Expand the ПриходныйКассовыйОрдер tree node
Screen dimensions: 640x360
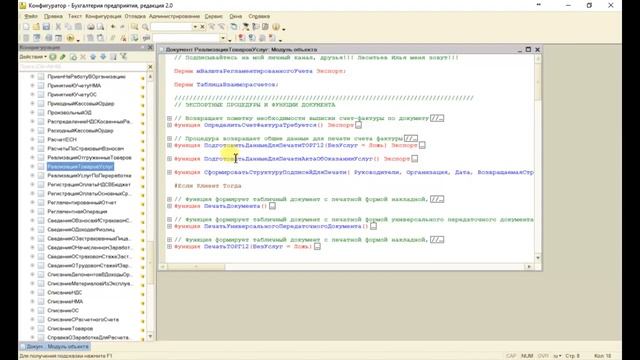32,104
